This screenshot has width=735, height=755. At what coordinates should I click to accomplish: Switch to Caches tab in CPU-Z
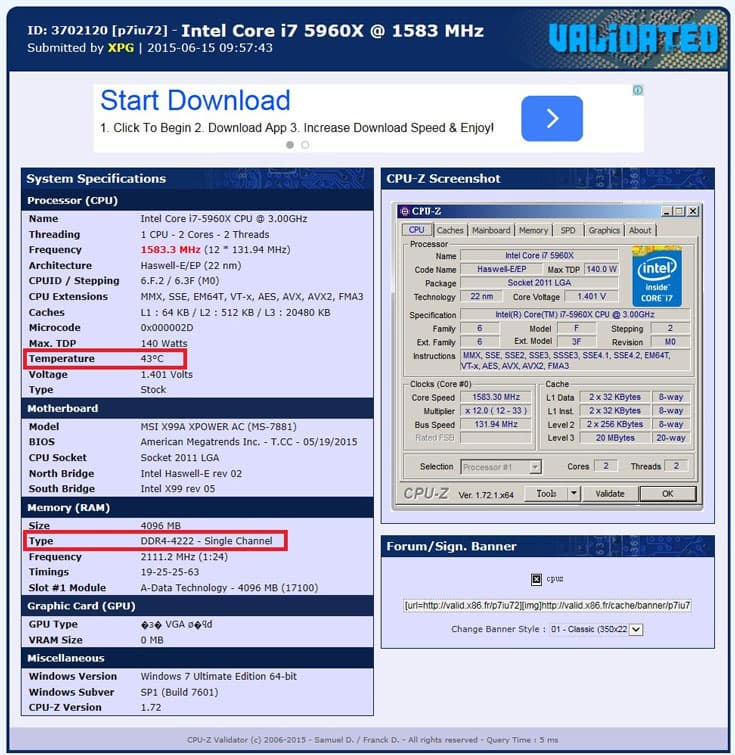[450, 231]
